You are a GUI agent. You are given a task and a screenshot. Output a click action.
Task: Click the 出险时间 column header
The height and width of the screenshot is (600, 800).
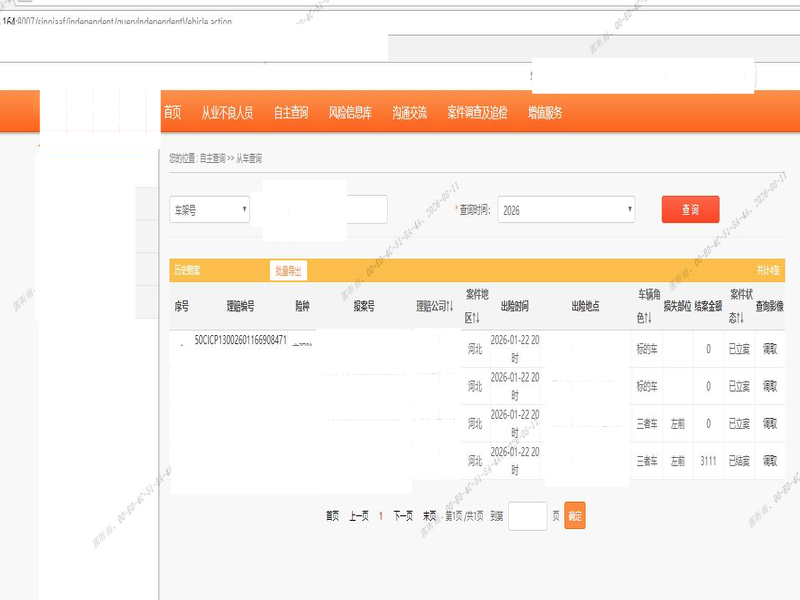point(515,306)
